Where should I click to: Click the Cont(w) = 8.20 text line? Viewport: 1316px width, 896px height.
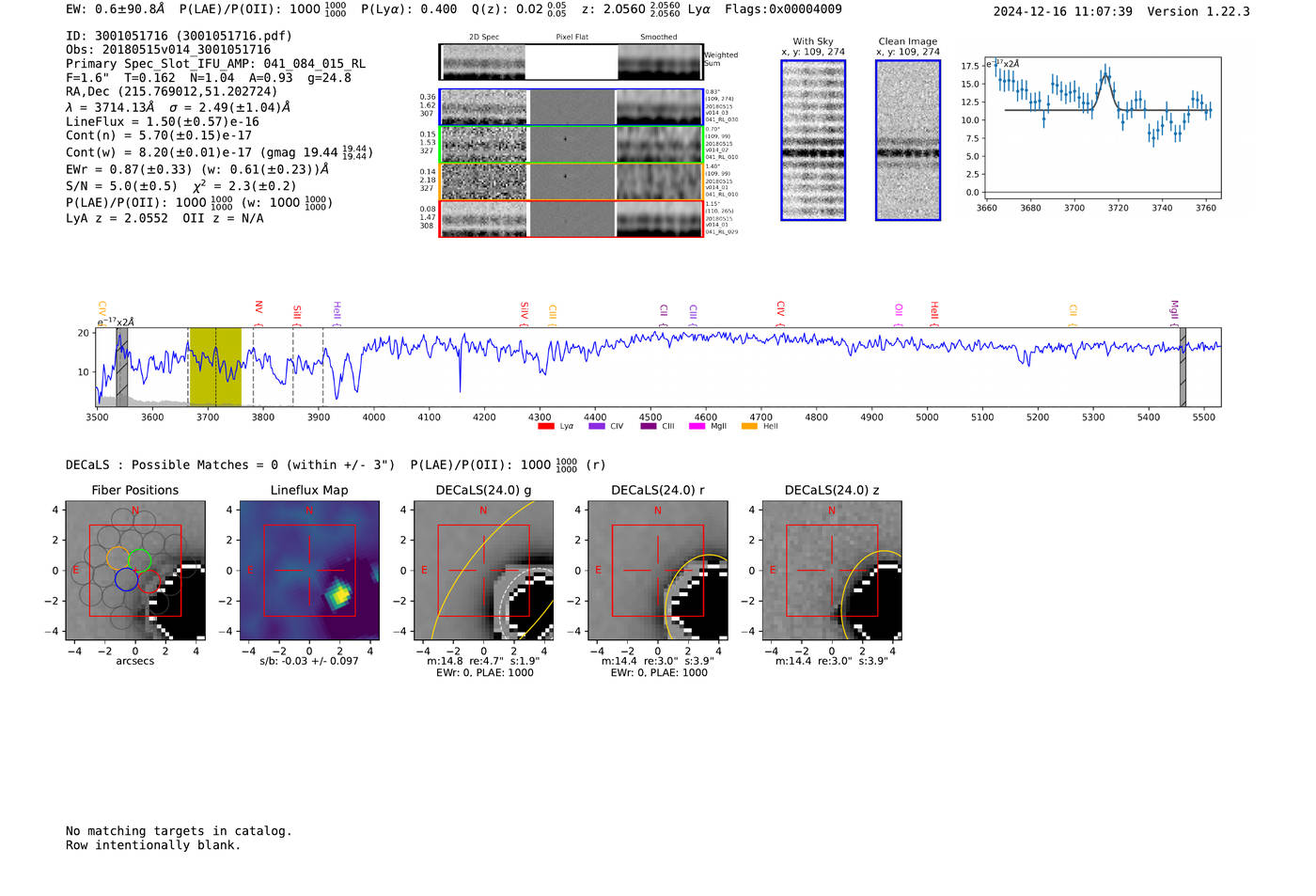pyautogui.click(x=219, y=151)
